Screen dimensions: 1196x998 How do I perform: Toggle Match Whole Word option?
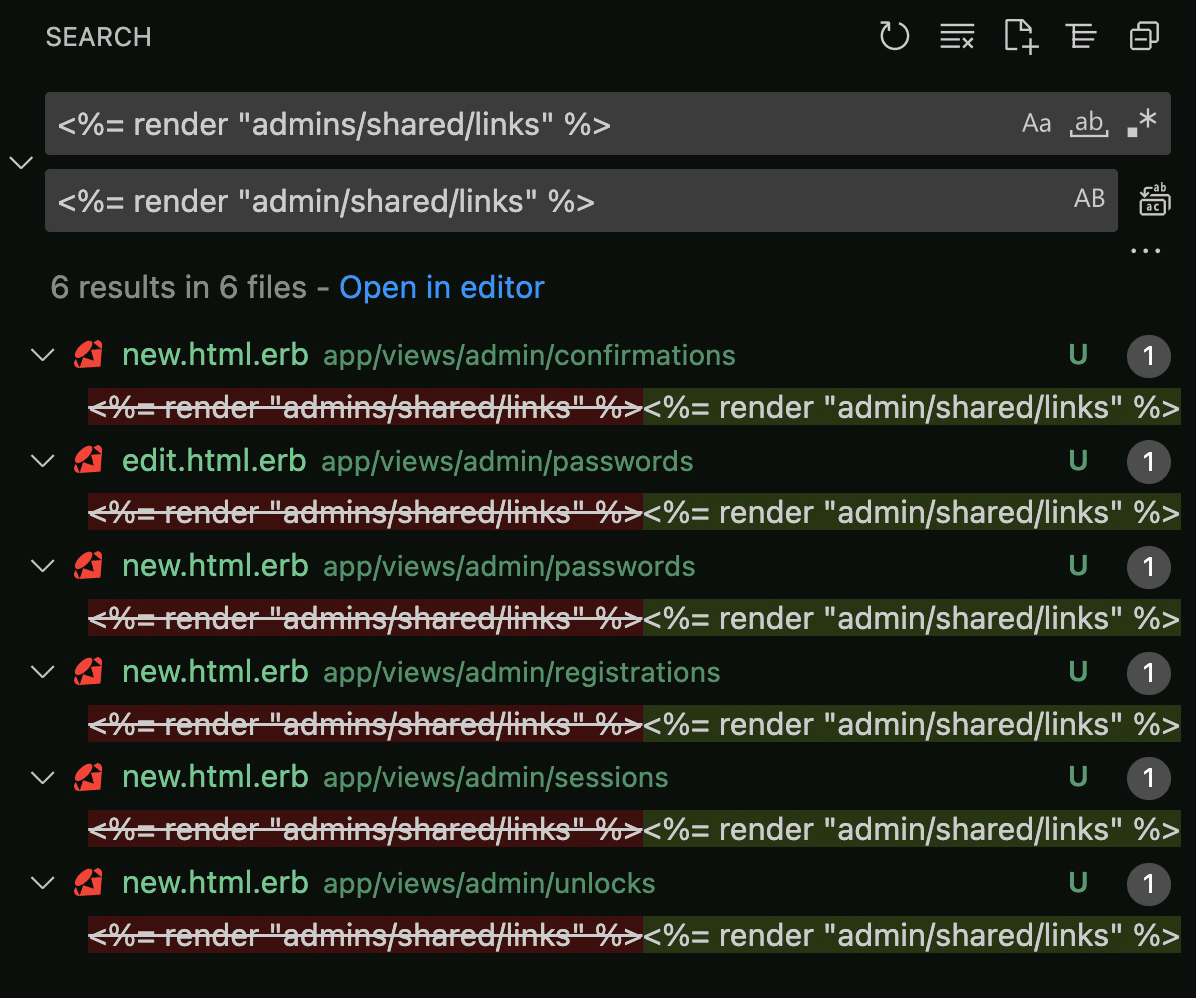point(1089,123)
